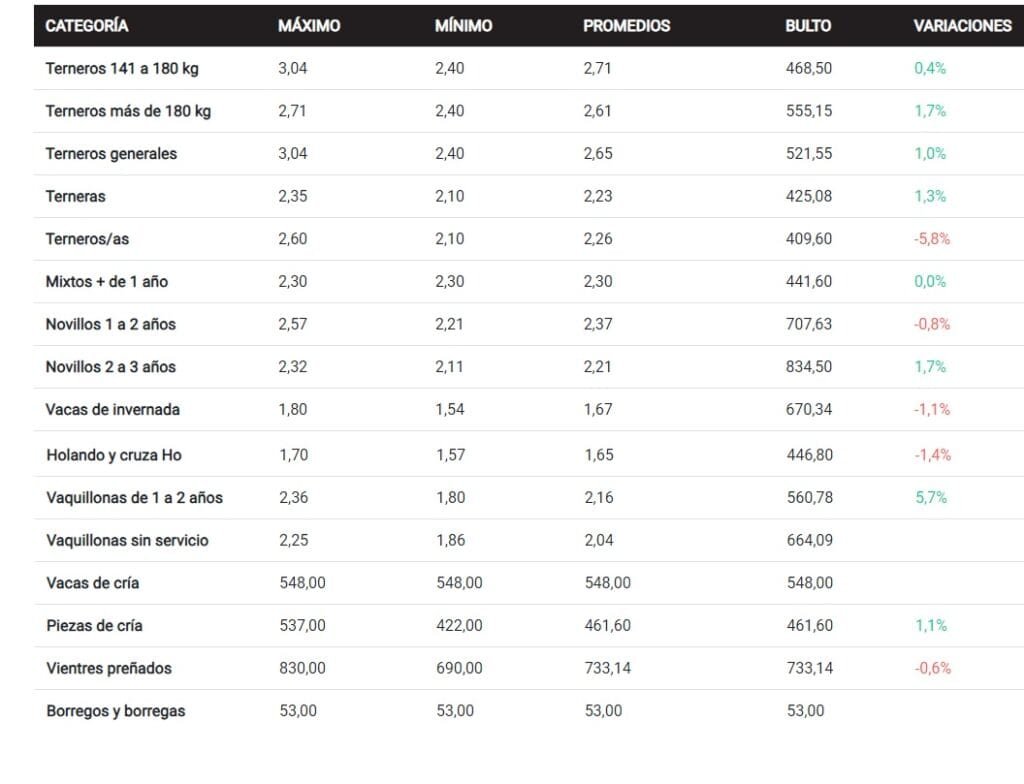This screenshot has height=784, width=1024.
Task: Select the 834,50 bulto value
Action: point(808,367)
